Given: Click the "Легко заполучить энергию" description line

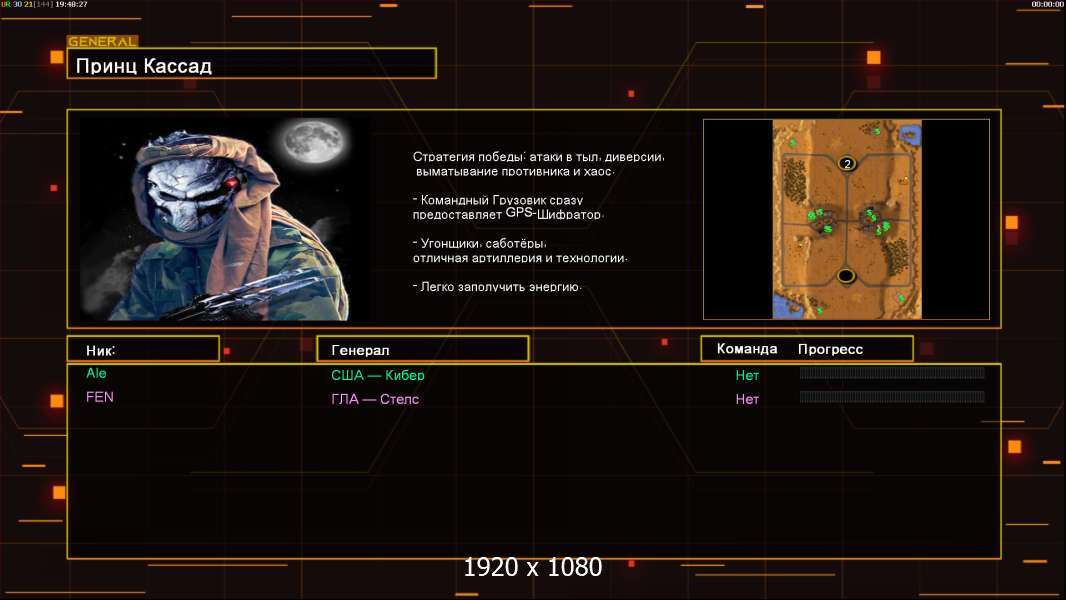Looking at the screenshot, I should (x=497, y=287).
